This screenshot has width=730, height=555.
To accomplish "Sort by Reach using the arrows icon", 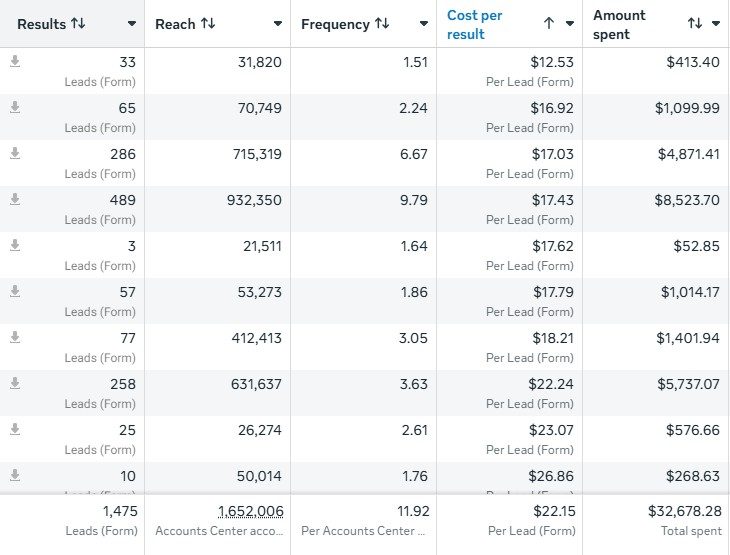I will [208, 23].
